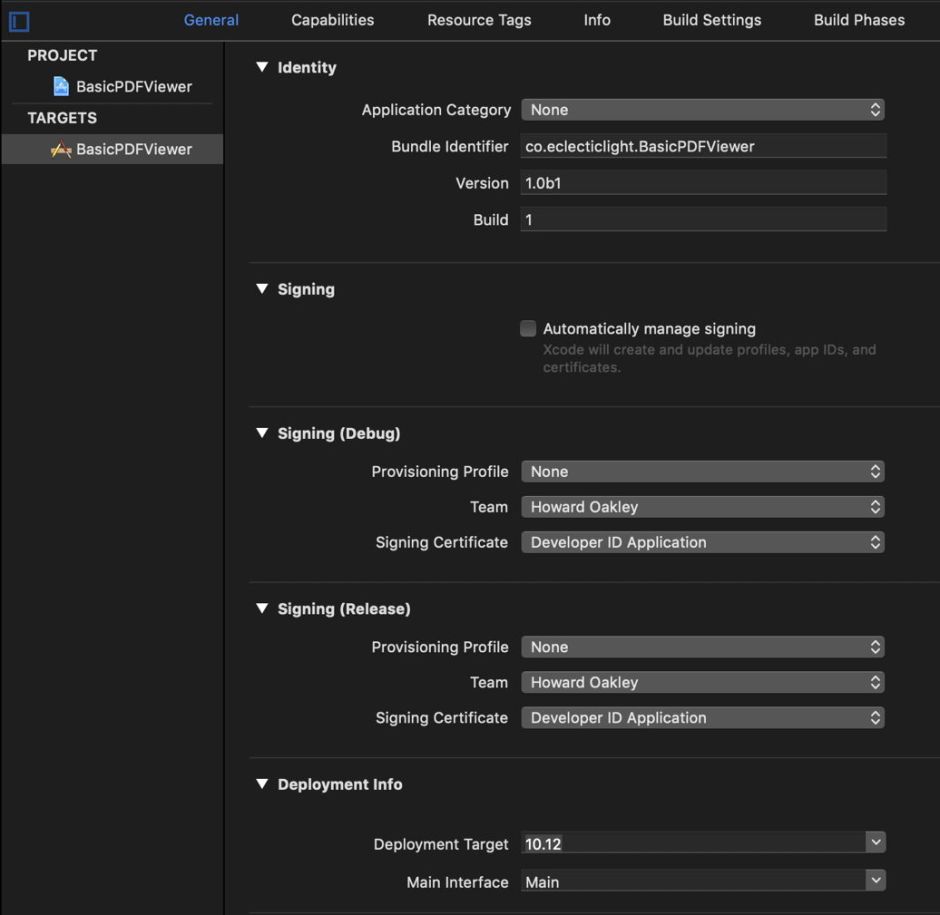Collapse the Deployment Info disclosure triangle
Viewport: 940px width, 915px height.
[262, 784]
